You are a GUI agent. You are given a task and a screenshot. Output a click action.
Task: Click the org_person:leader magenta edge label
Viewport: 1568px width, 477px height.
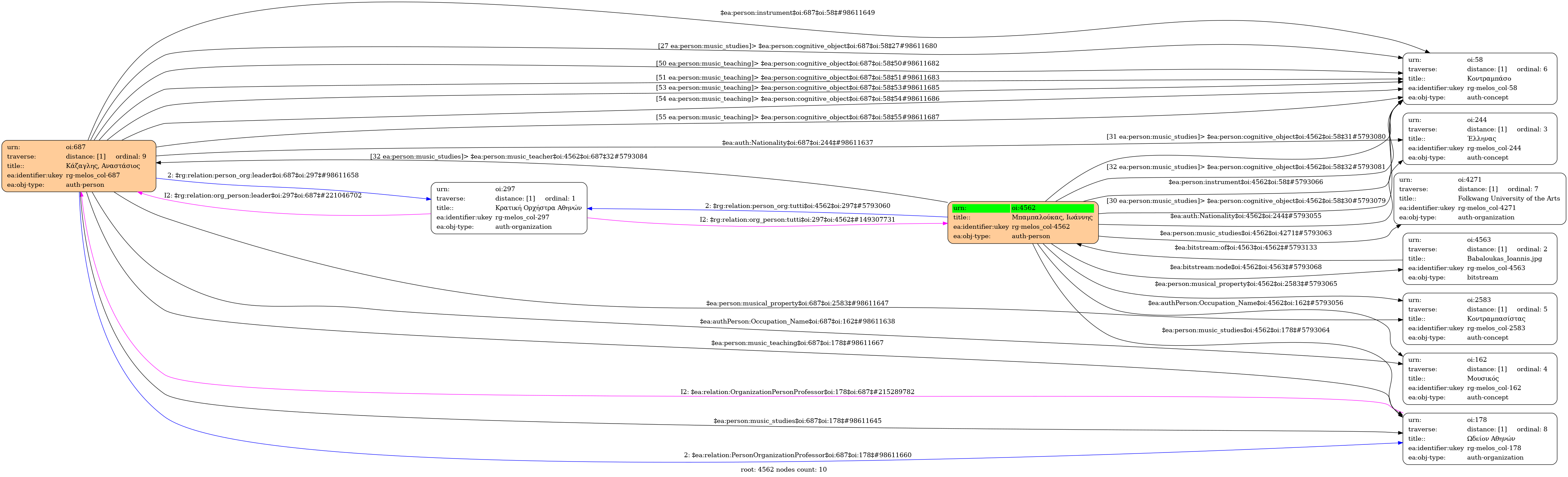point(263,195)
